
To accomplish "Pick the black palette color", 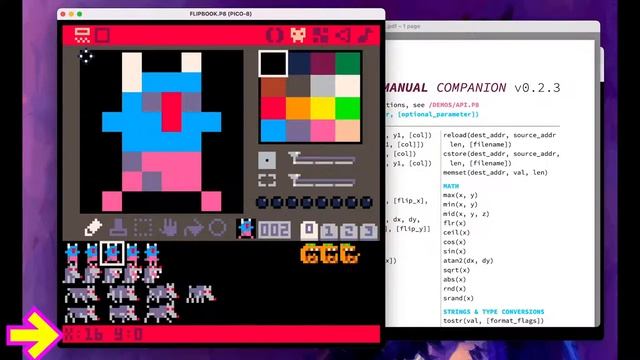I will pyautogui.click(x=273, y=63).
